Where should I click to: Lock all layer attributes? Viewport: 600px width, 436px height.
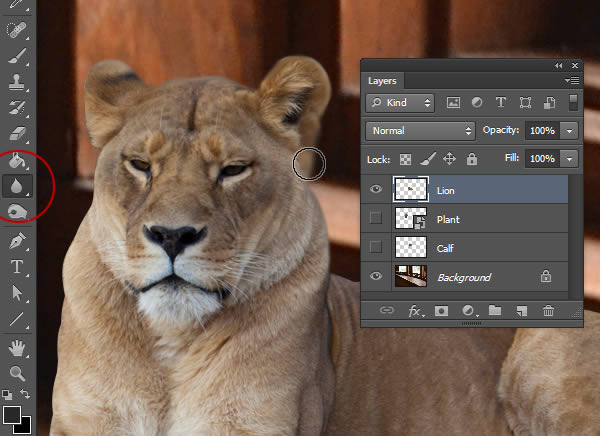point(472,159)
